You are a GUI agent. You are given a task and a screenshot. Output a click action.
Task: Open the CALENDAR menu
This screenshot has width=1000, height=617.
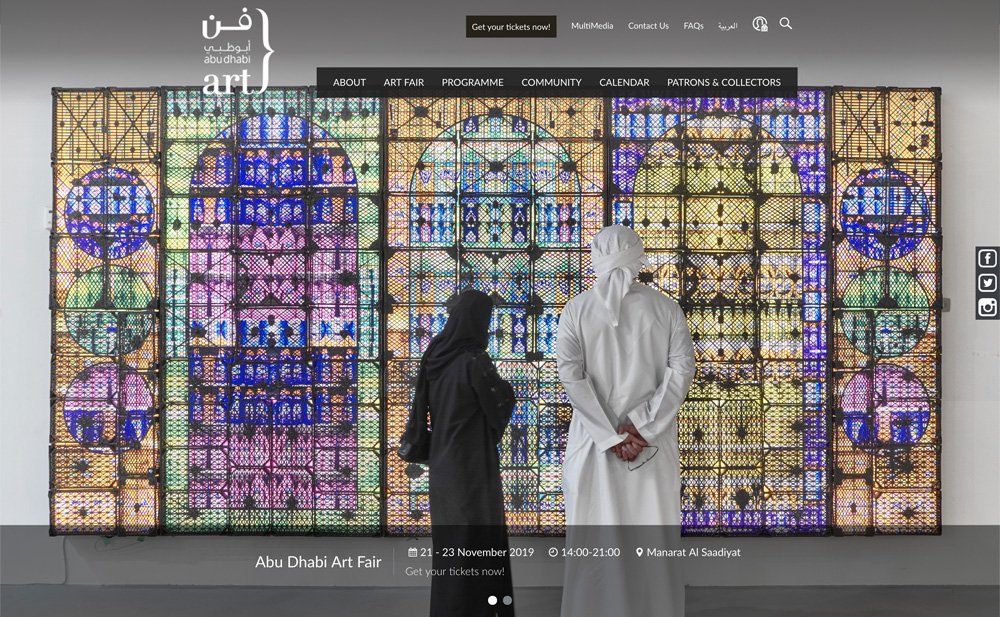point(624,82)
